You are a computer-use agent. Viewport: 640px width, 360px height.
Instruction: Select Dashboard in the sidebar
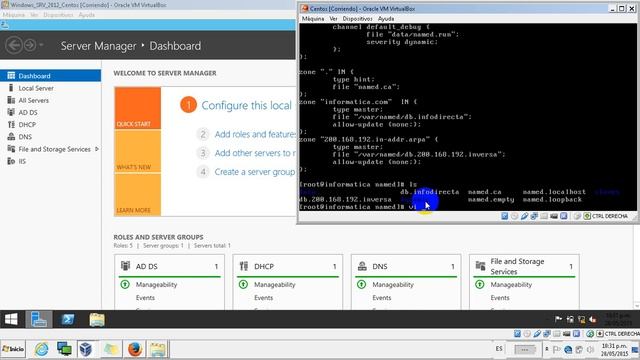(x=50, y=76)
